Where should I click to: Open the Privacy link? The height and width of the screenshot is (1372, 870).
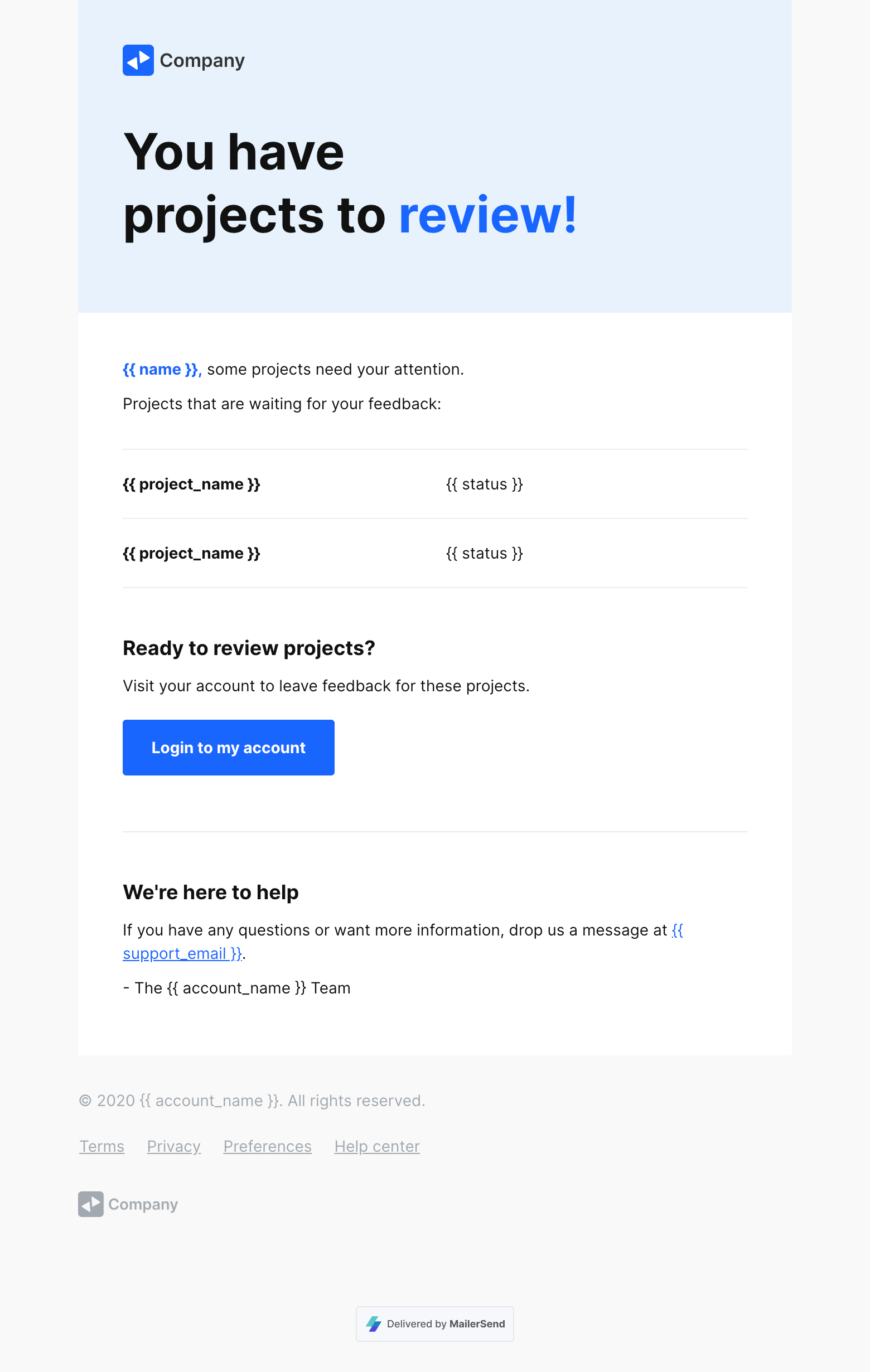174,1146
